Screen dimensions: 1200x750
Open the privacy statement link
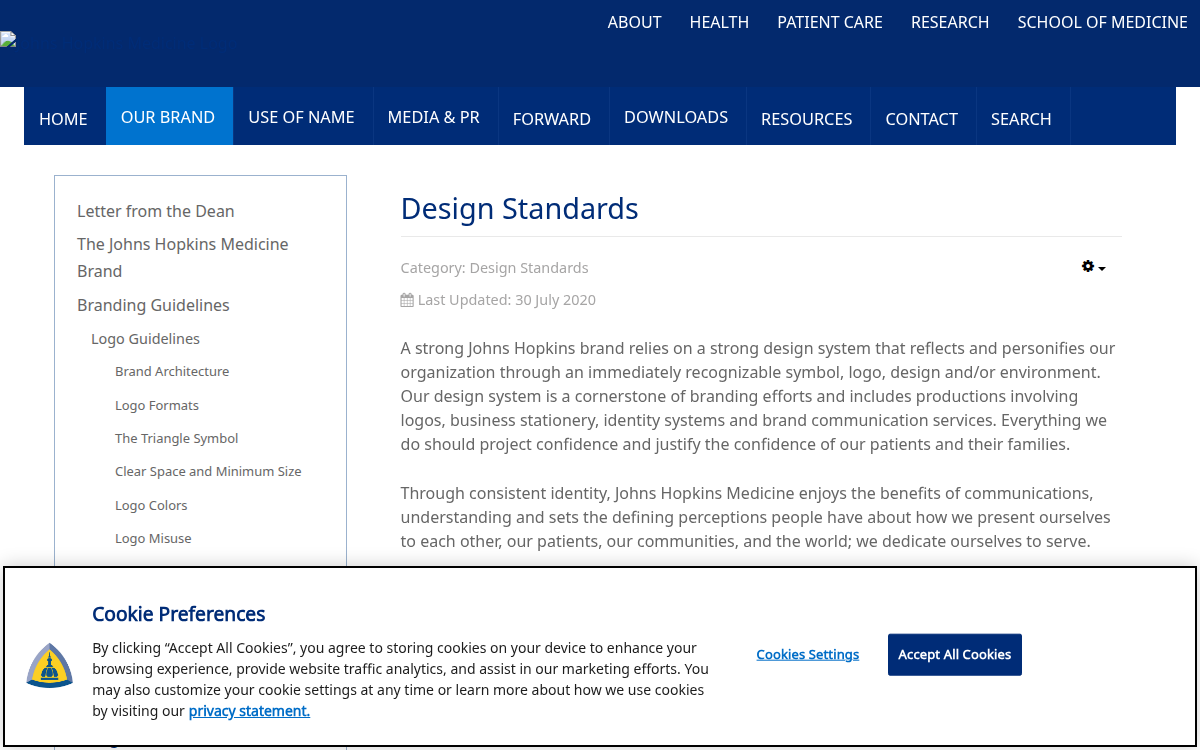pyautogui.click(x=249, y=711)
